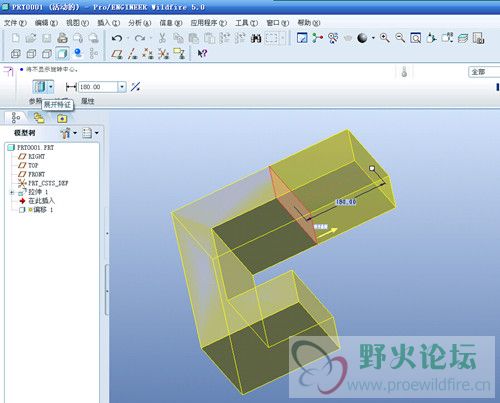Viewport: 500px width, 403px height.
Task: Open the 窗口 (Window) menu
Action: click(277, 23)
